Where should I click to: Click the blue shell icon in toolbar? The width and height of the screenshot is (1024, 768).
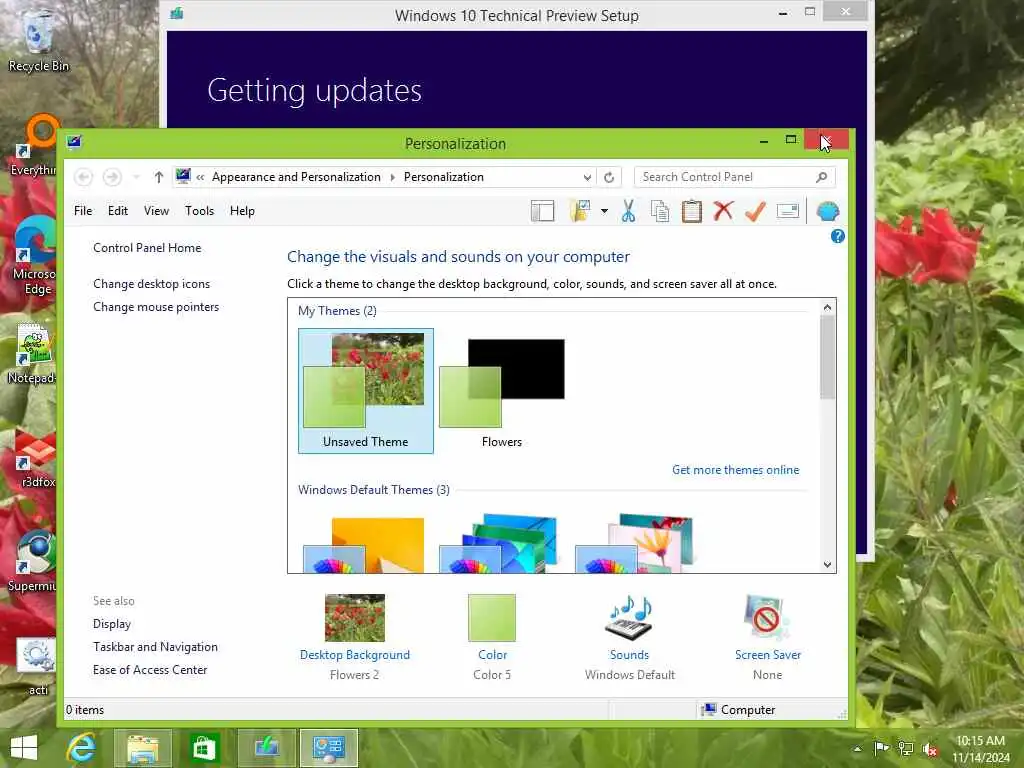pyautogui.click(x=827, y=212)
